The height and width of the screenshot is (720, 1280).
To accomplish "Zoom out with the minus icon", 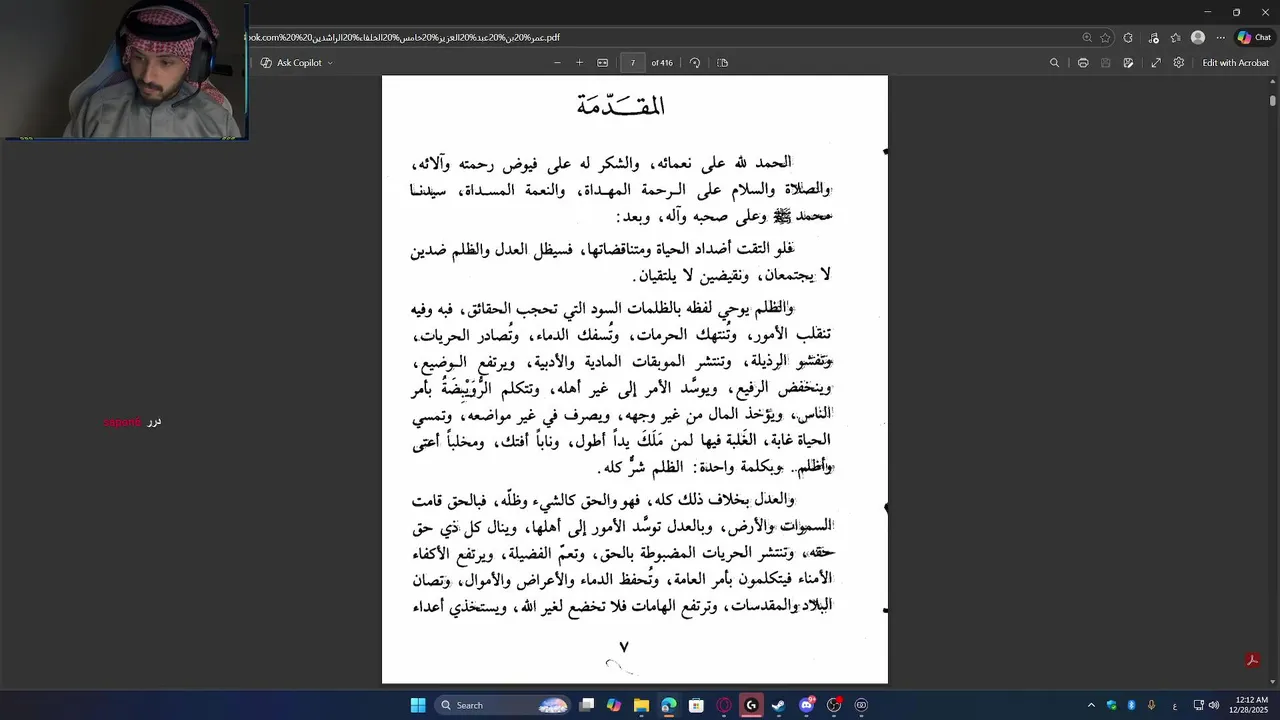I will point(557,63).
